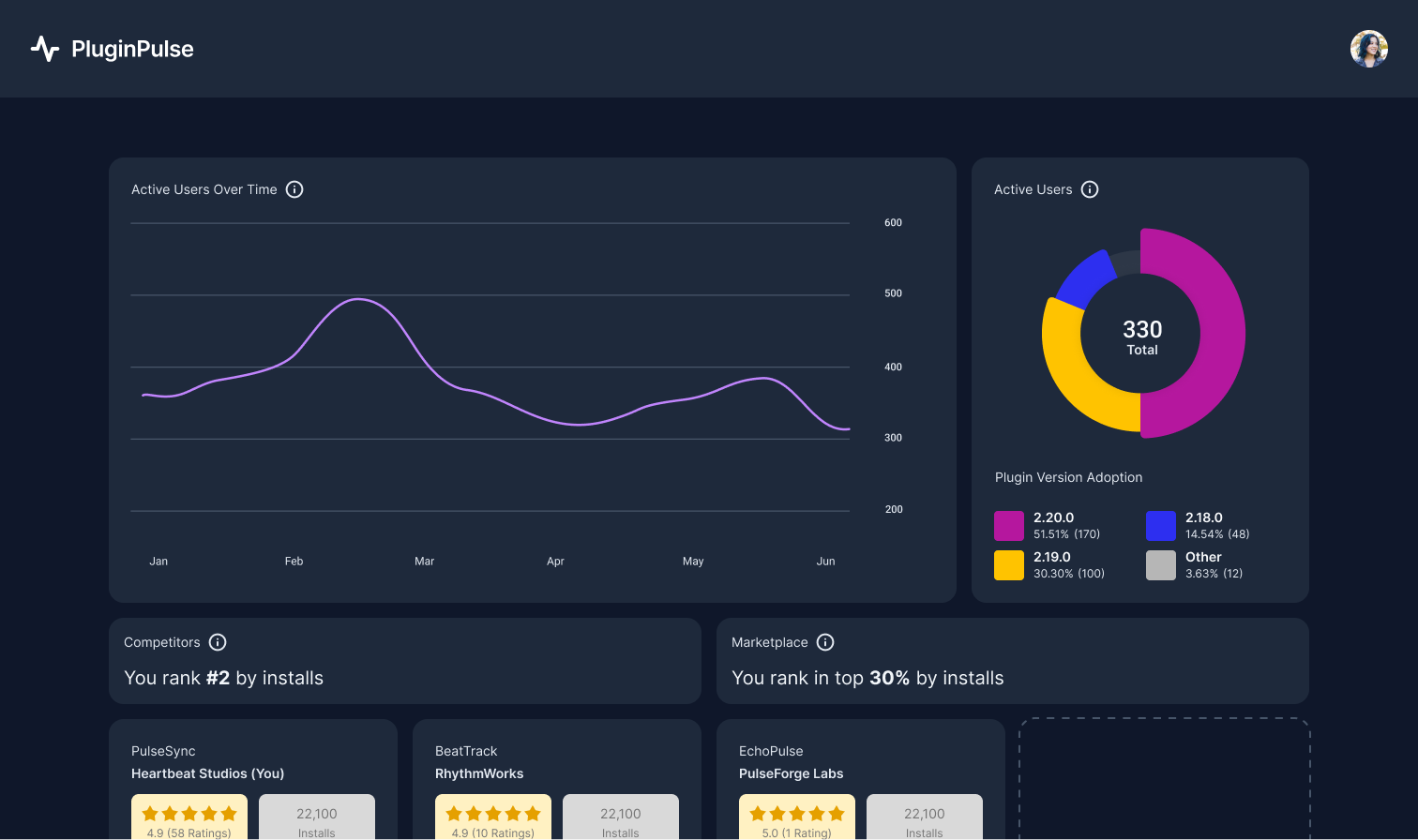Click the 600 y-axis value
1418x840 pixels.
(x=893, y=222)
